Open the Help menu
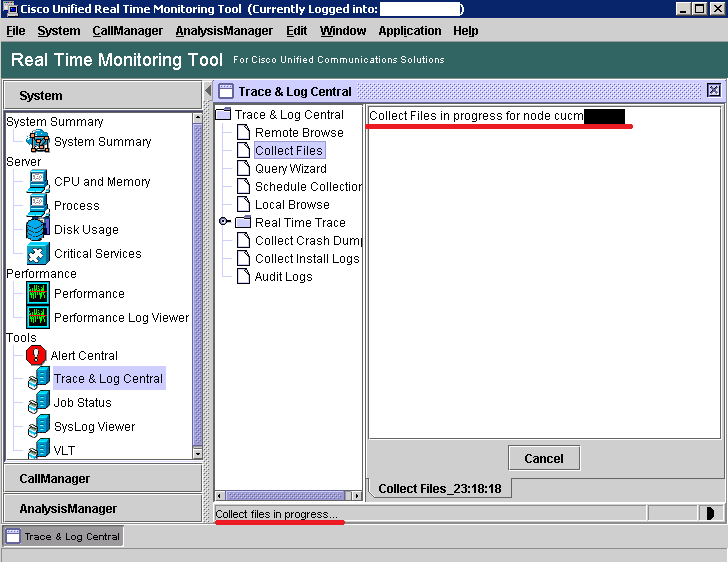Viewport: 728px width, 562px height. pyautogui.click(x=466, y=31)
